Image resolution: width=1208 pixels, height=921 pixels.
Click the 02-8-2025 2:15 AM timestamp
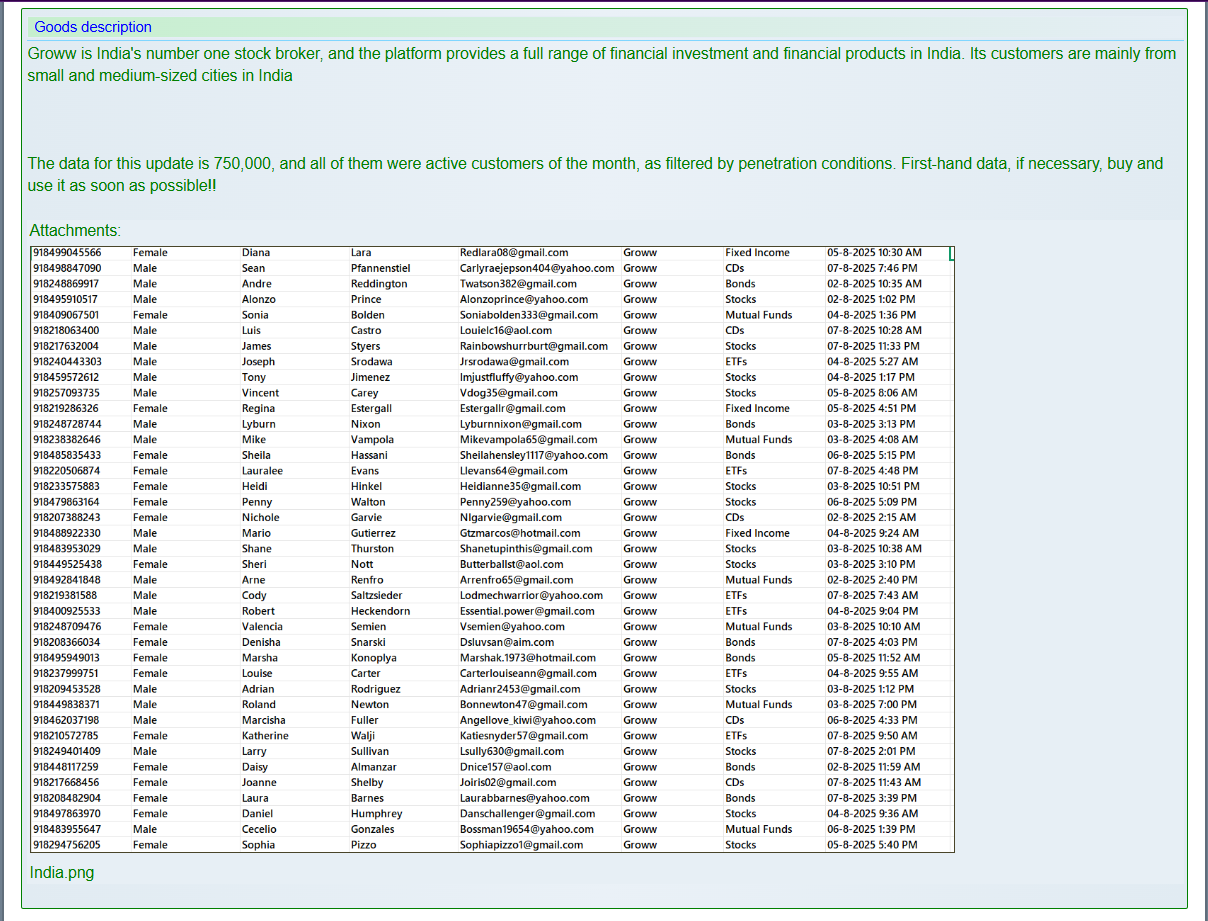tap(871, 518)
